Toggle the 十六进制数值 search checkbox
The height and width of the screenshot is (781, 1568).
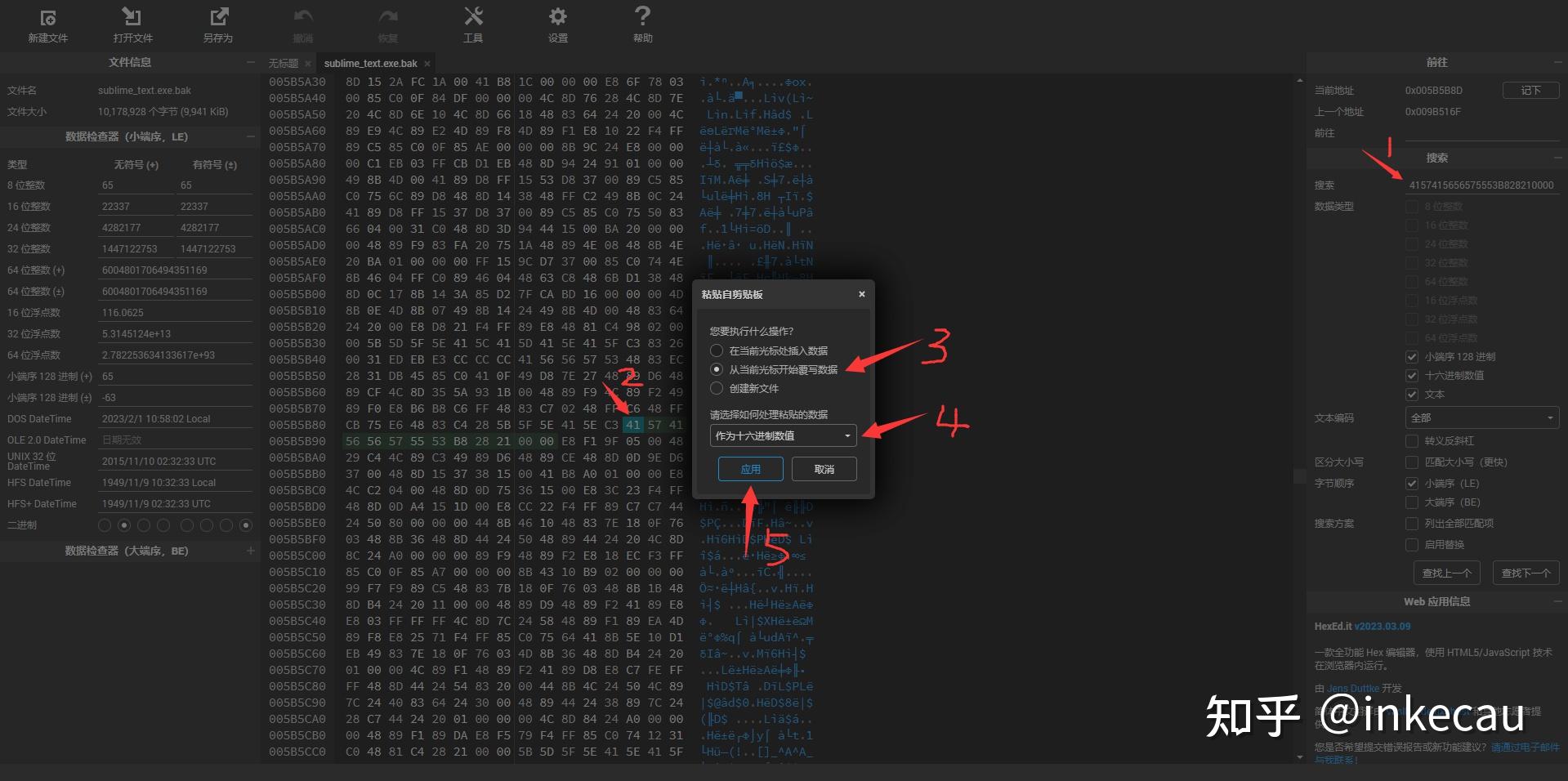pyautogui.click(x=1411, y=376)
